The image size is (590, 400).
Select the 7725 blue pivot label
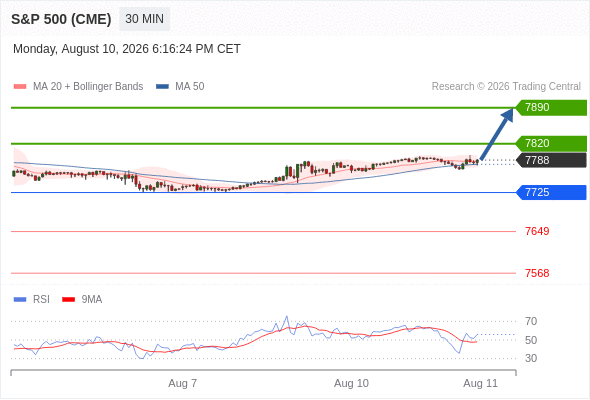tap(551, 192)
